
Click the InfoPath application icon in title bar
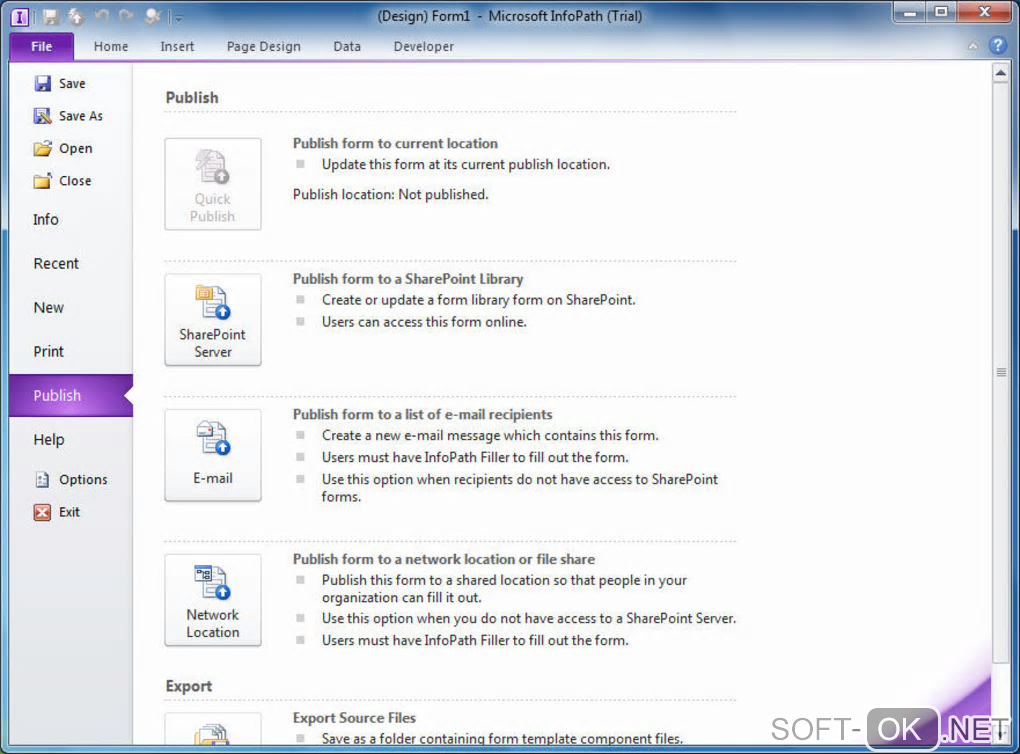[x=20, y=16]
